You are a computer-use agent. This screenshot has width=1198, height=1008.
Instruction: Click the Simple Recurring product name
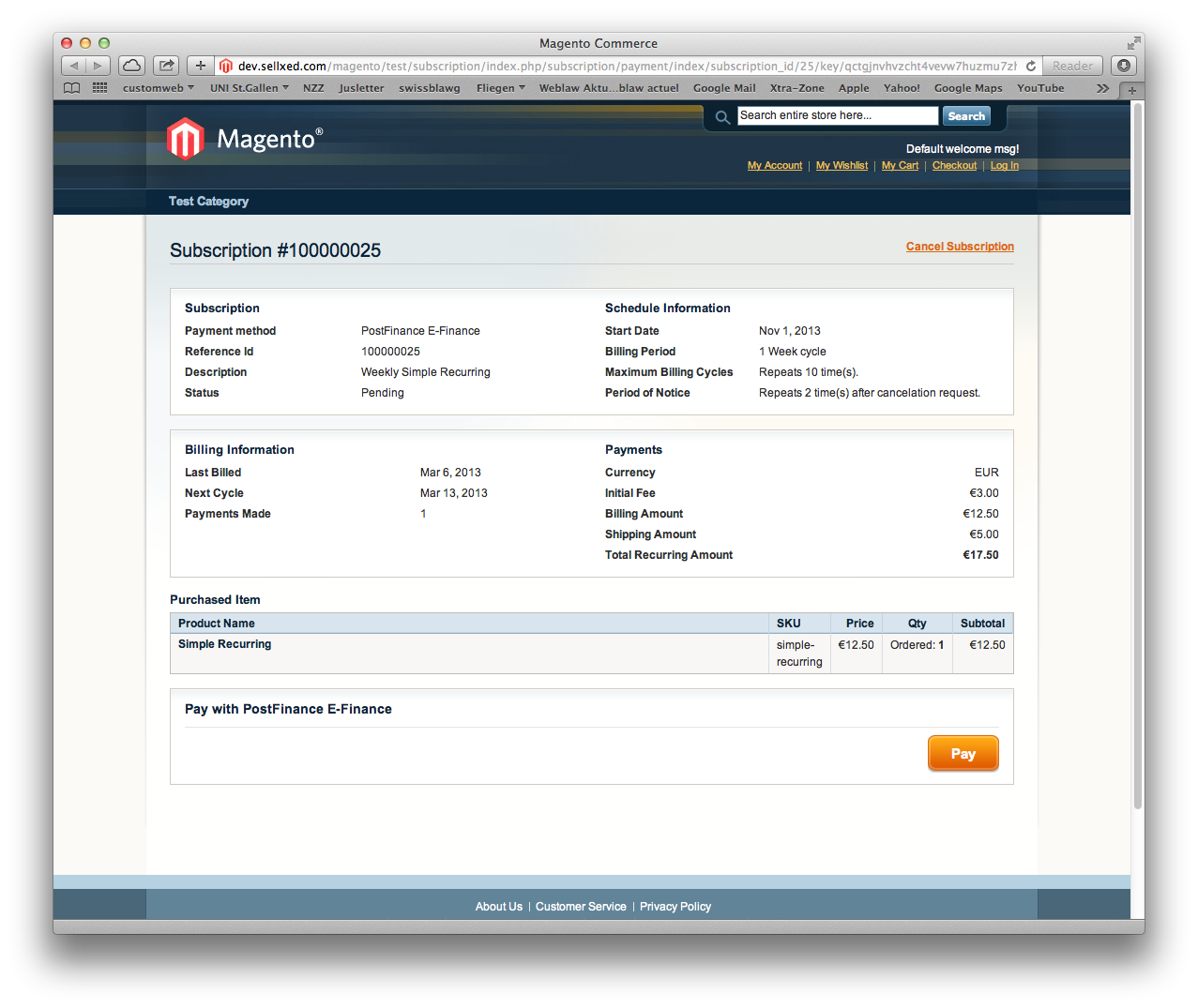click(224, 644)
